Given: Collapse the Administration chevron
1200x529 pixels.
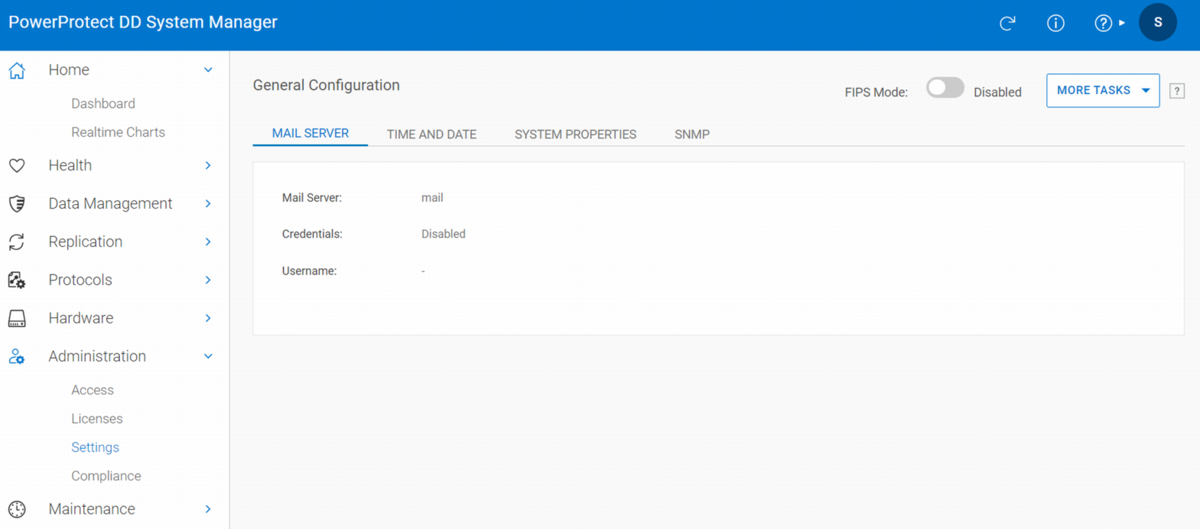Looking at the screenshot, I should 208,356.
